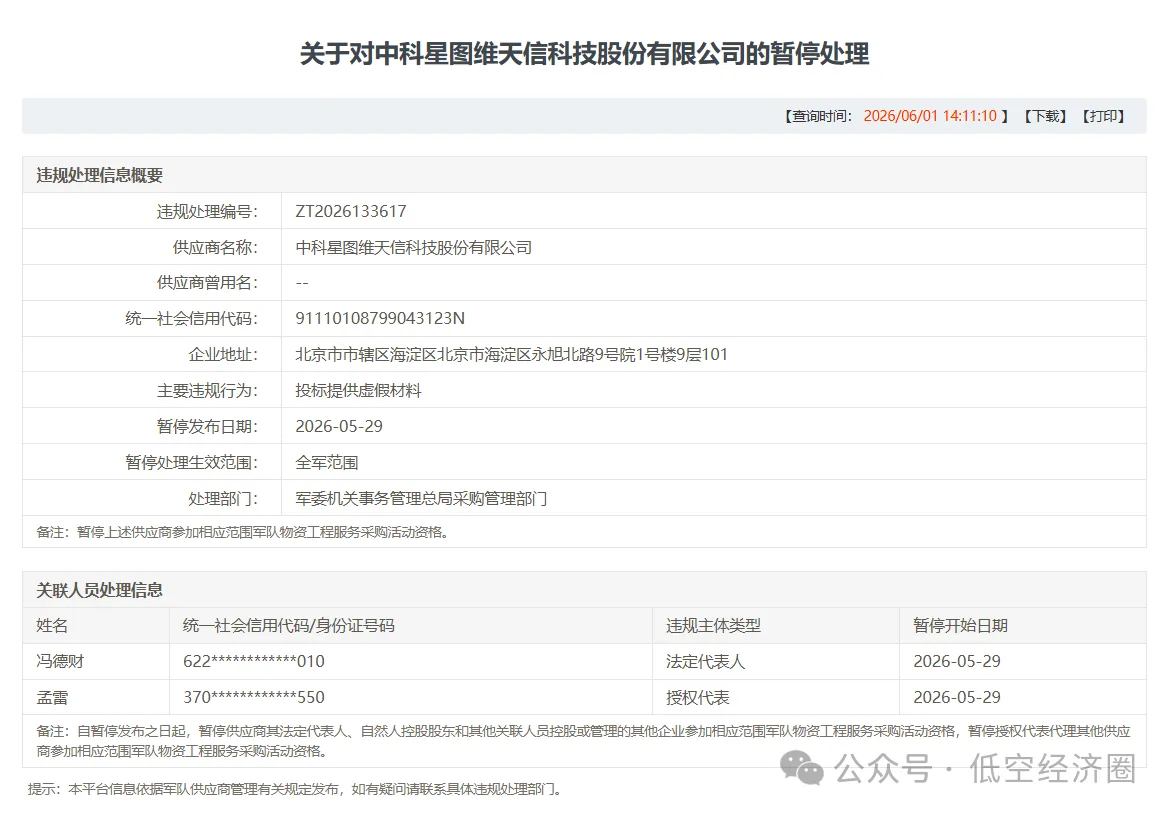Select the 违规处理信息概要 section header
The width and height of the screenshot is (1174, 815).
[x=100, y=175]
